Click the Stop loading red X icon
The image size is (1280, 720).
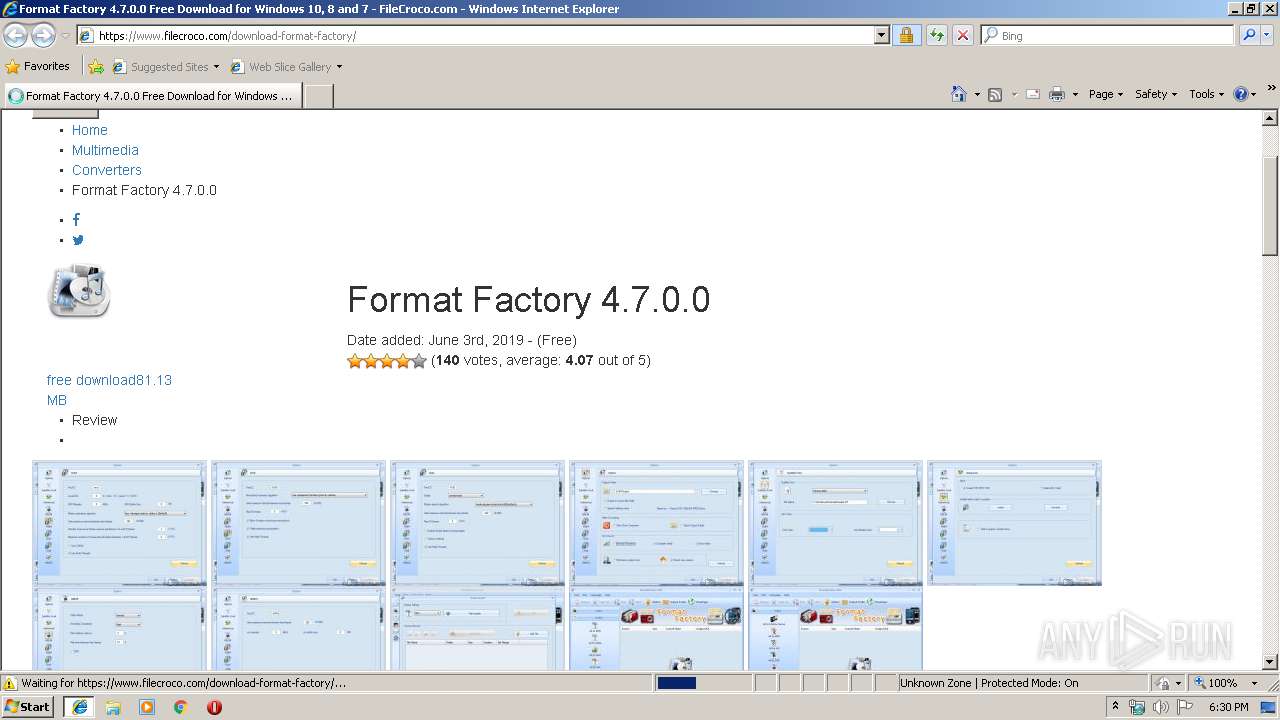(962, 35)
